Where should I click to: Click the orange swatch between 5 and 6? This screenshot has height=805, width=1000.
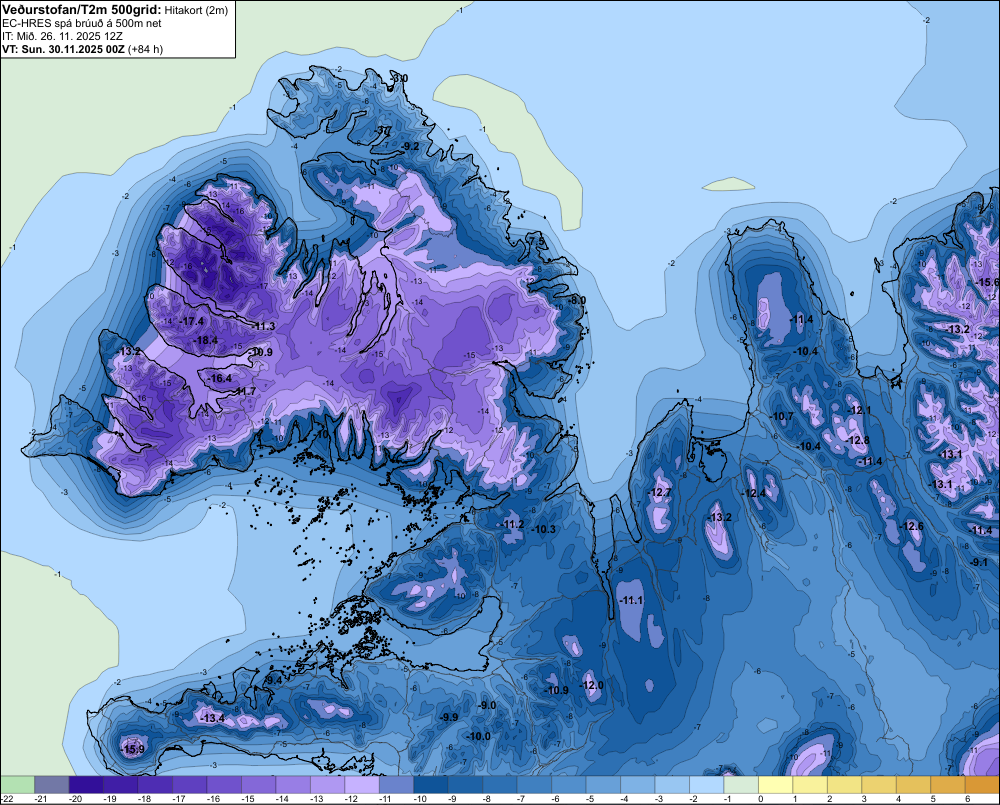click(x=947, y=784)
